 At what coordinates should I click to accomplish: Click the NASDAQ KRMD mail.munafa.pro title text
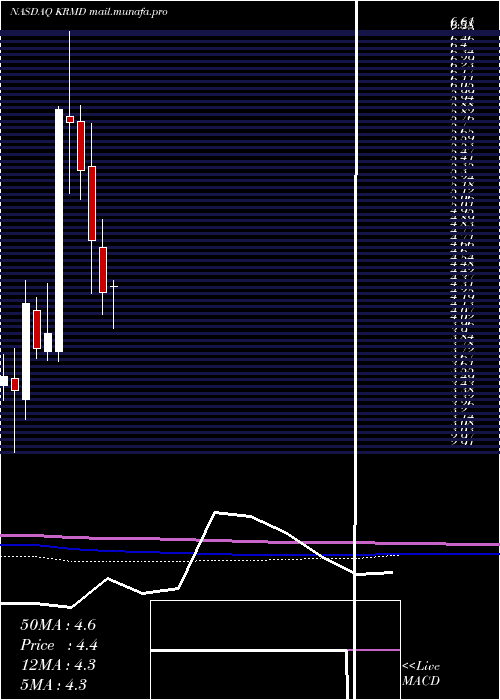tap(88, 12)
